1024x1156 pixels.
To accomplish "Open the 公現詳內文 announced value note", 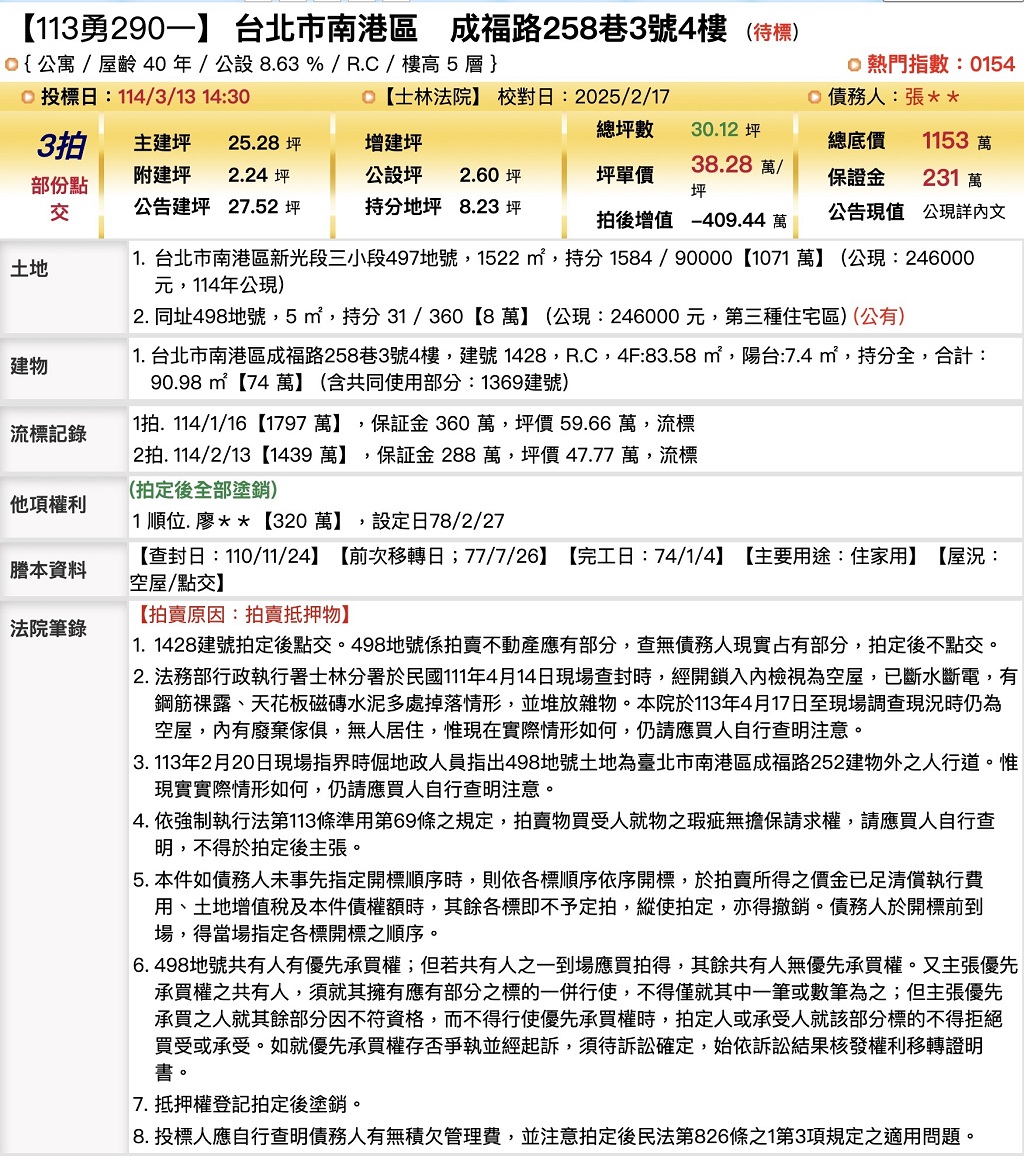I will click(963, 212).
